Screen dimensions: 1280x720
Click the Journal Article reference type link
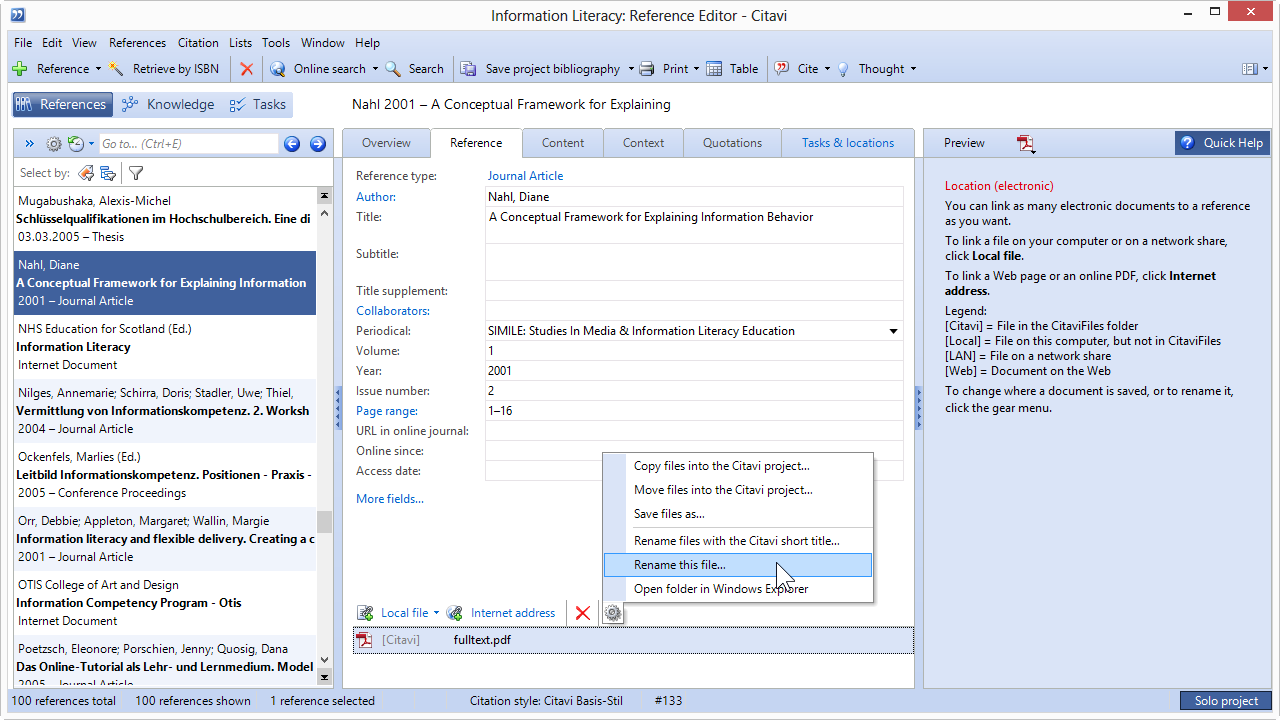(525, 176)
